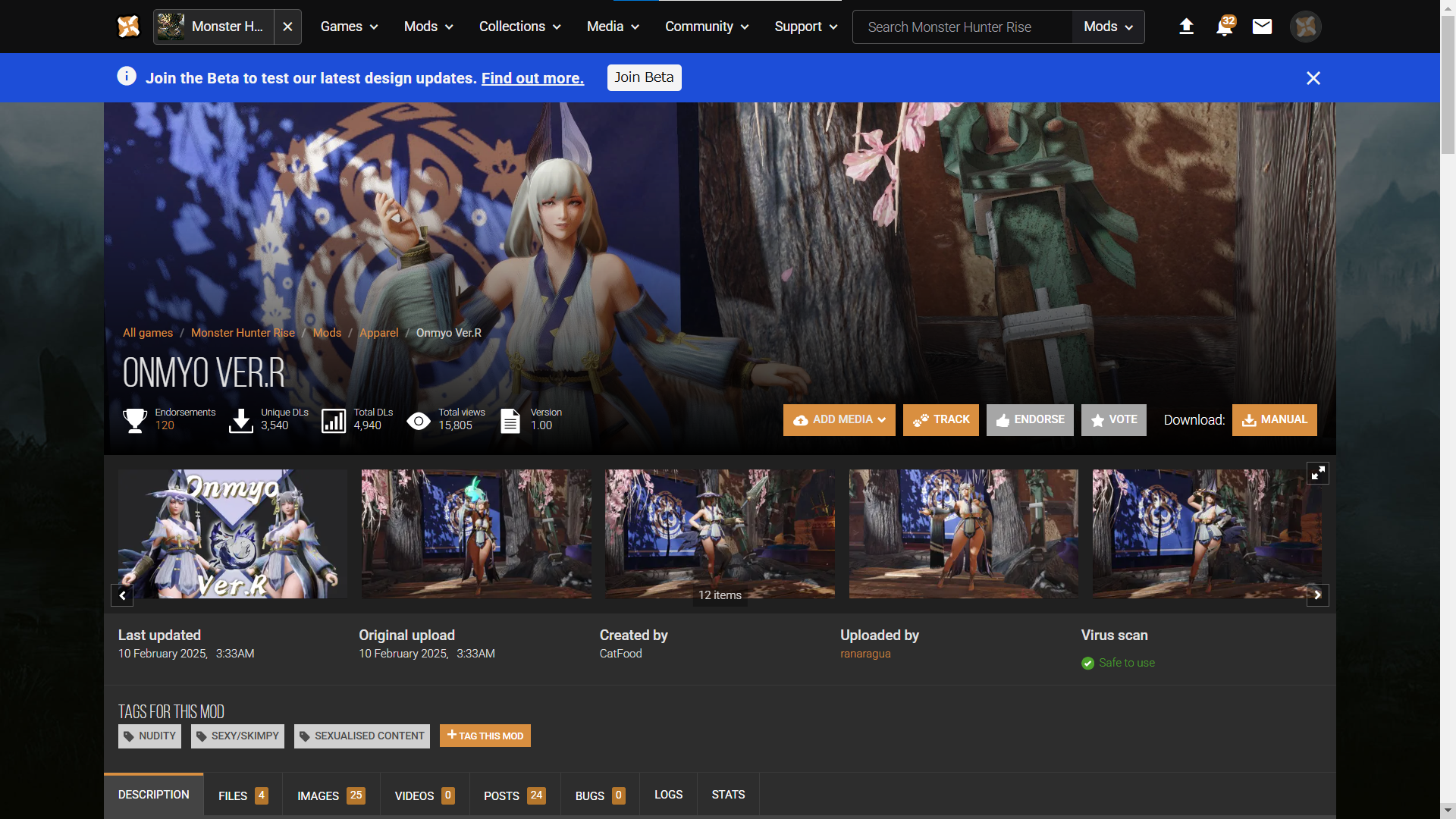The image size is (1456, 819).
Task: Click the Endorsements trophy icon
Action: 135,420
